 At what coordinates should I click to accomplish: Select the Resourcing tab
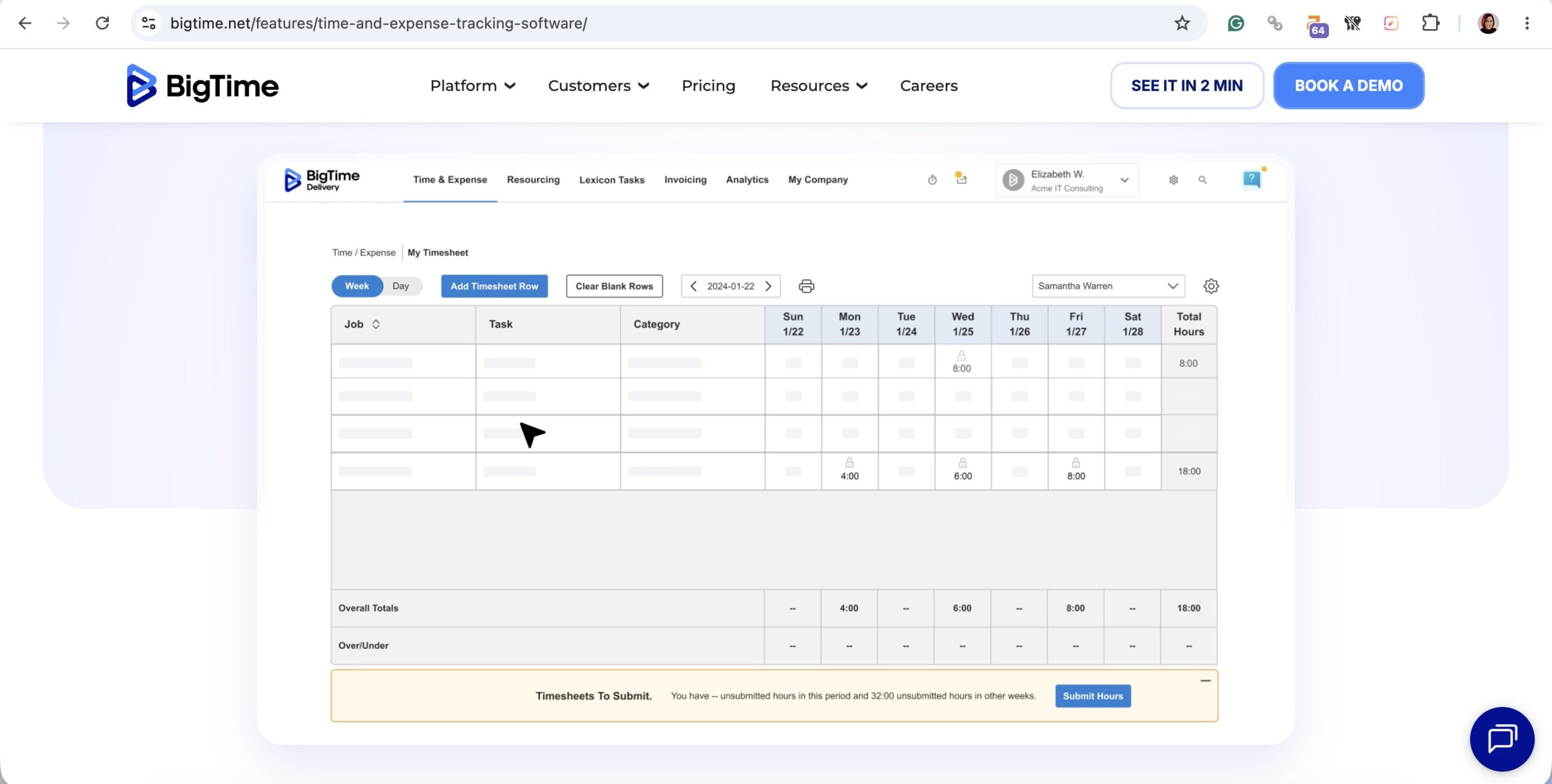533,180
